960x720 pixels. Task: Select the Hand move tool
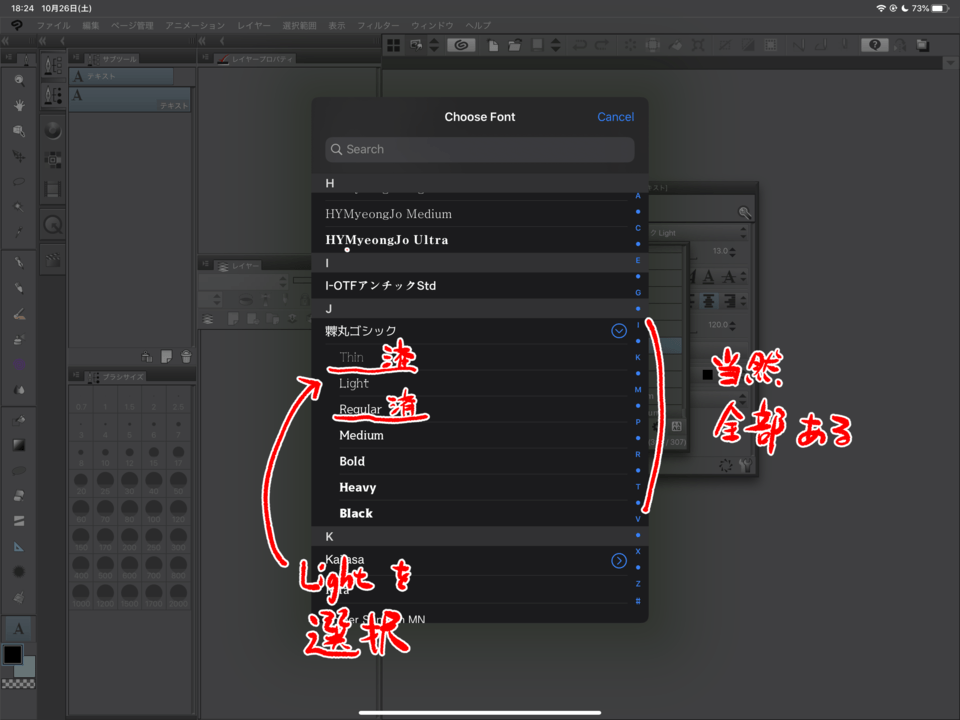19,105
